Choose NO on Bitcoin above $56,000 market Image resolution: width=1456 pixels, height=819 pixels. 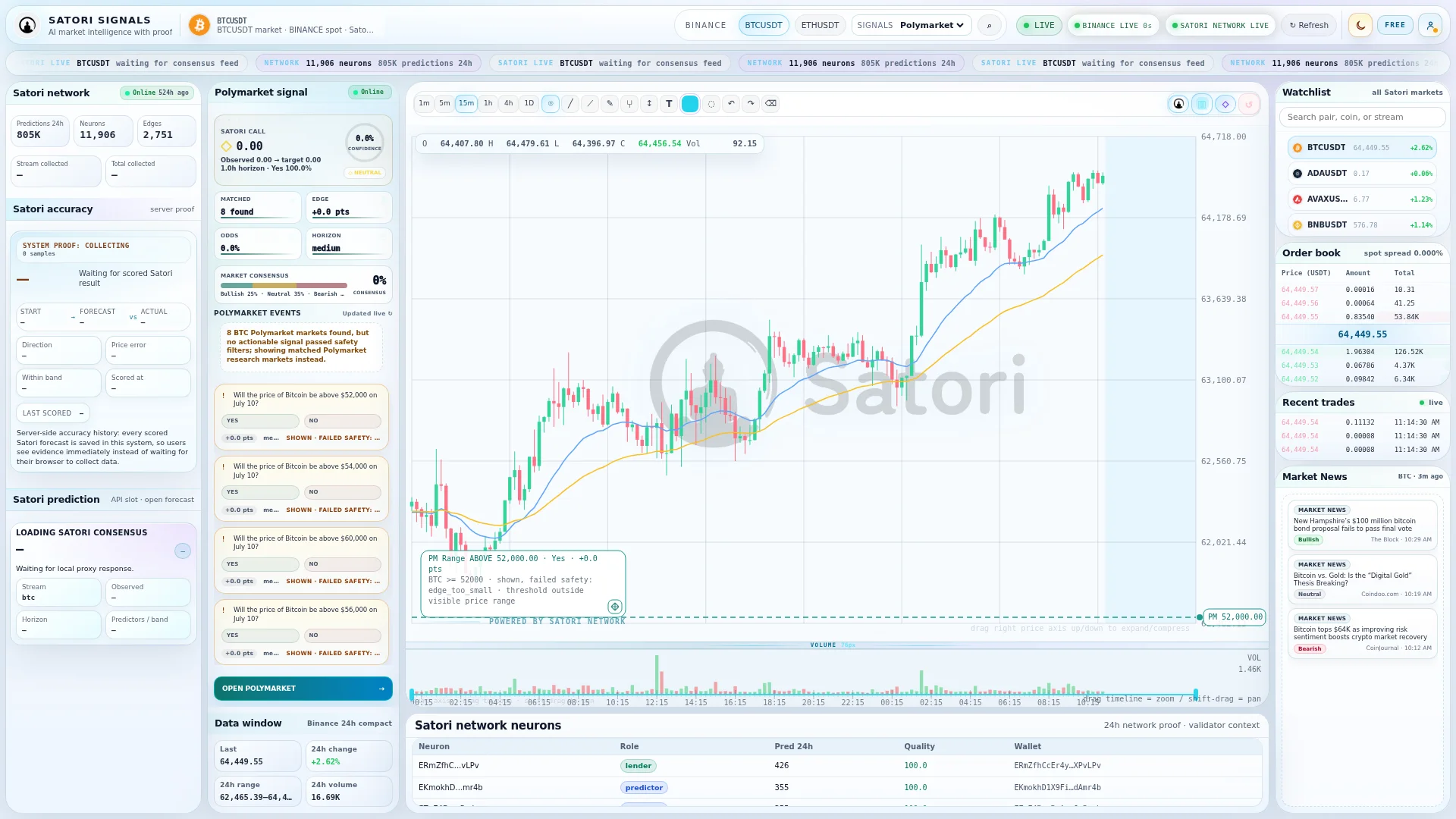(343, 635)
